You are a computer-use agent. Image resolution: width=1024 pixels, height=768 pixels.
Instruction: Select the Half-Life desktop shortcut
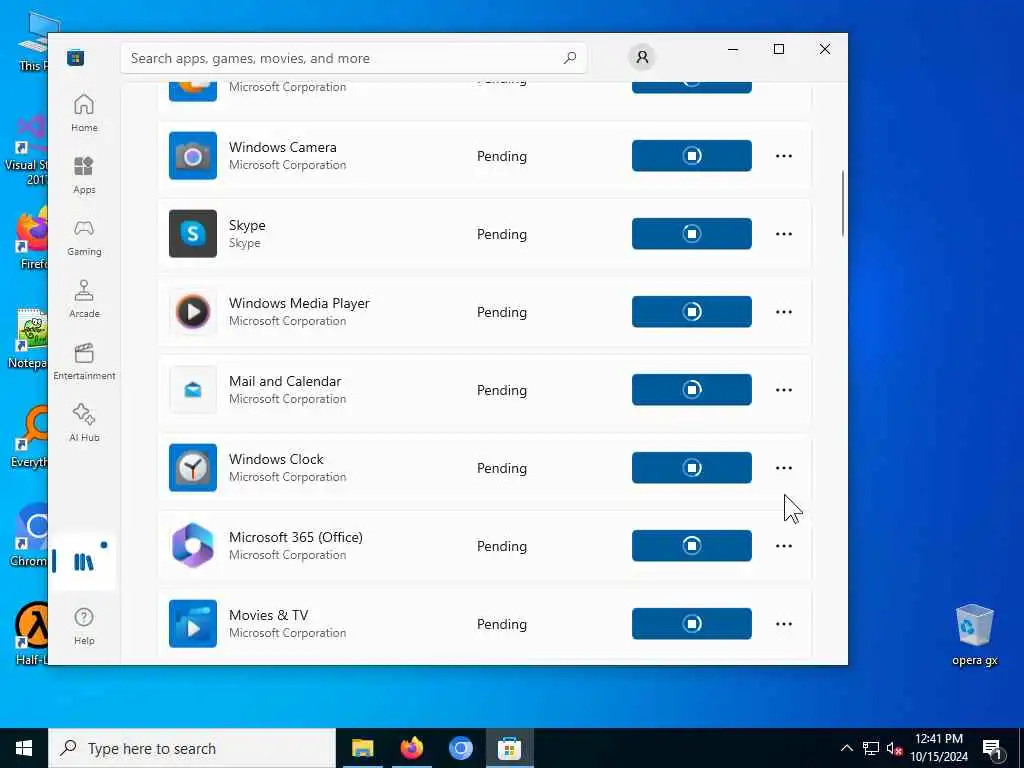tap(30, 633)
